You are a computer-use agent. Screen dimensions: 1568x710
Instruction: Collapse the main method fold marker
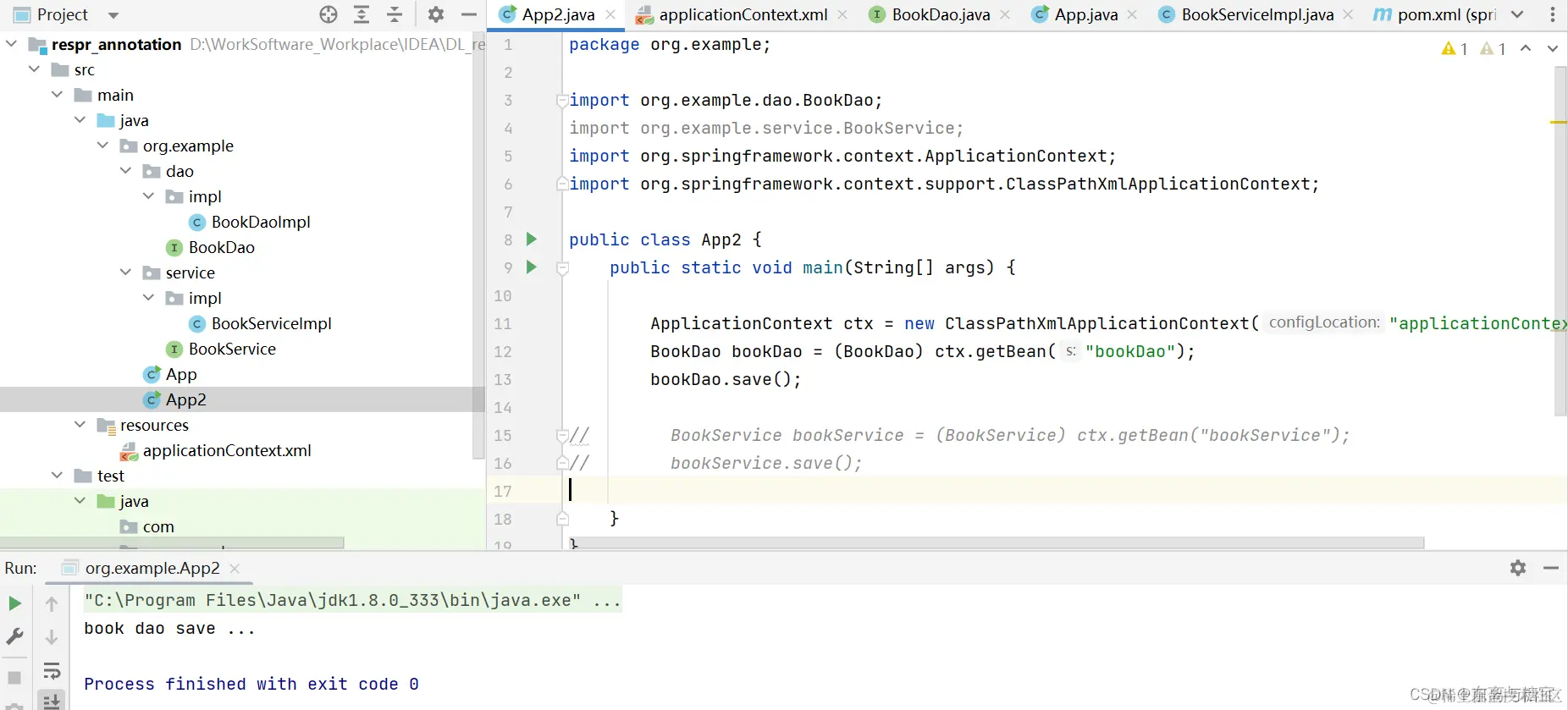[562, 268]
